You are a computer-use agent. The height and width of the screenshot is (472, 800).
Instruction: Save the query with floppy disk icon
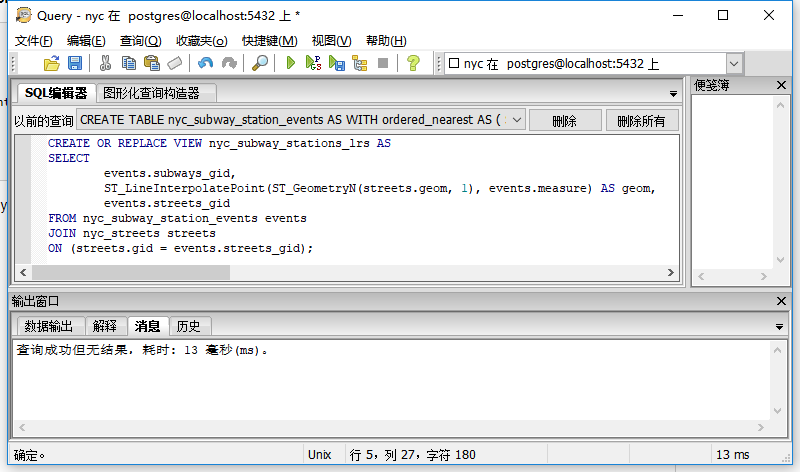coord(75,63)
